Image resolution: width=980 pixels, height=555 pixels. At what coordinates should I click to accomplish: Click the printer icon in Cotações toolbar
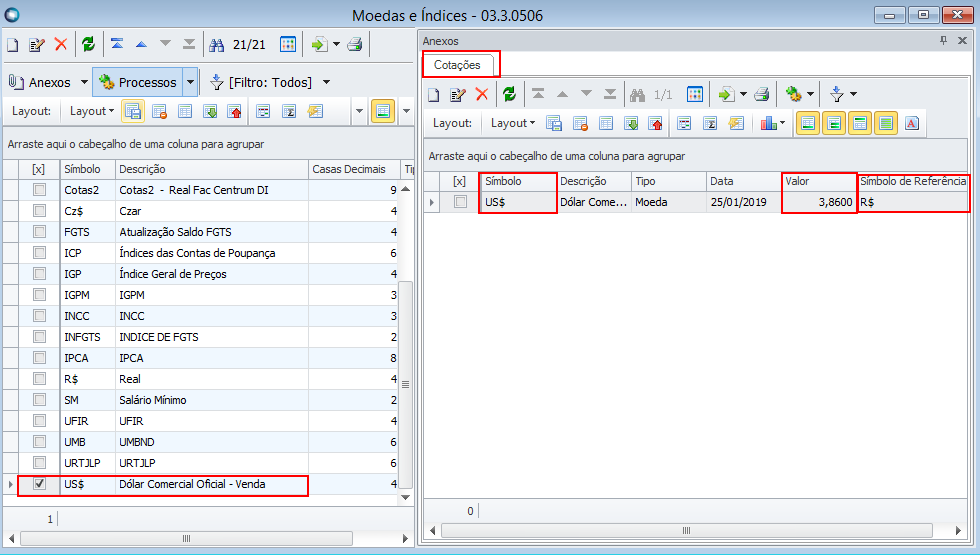761,94
